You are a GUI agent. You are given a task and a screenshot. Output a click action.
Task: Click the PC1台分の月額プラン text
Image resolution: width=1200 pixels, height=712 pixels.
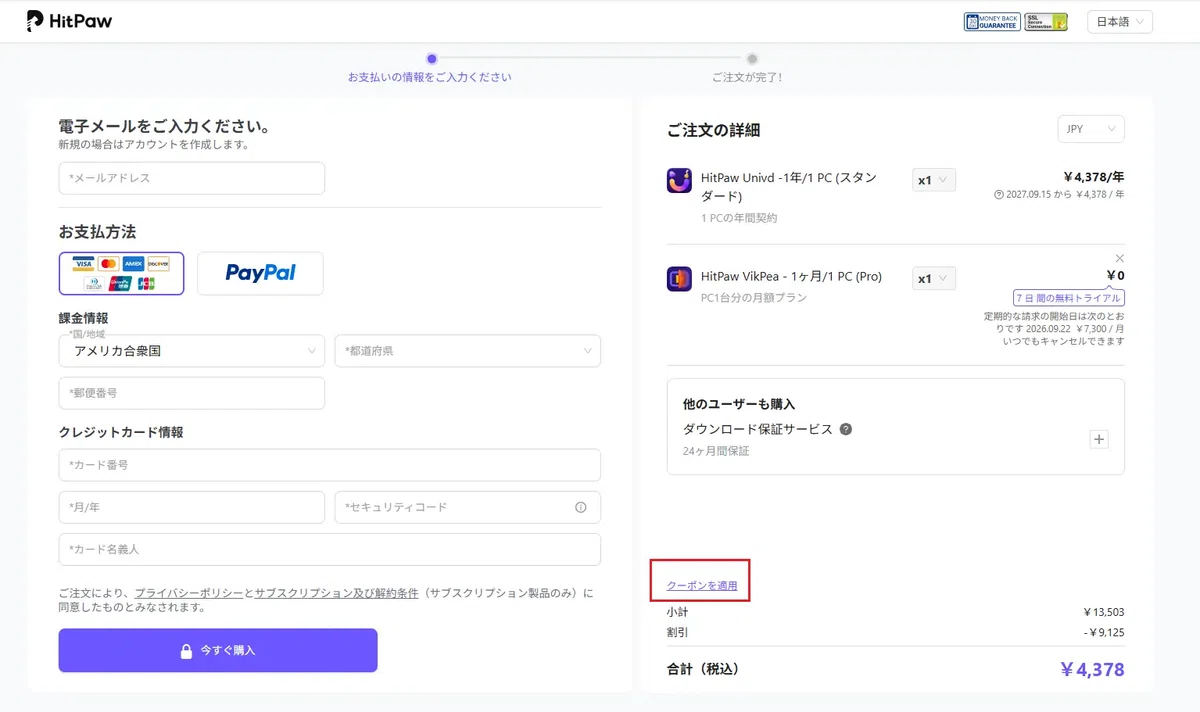point(754,297)
